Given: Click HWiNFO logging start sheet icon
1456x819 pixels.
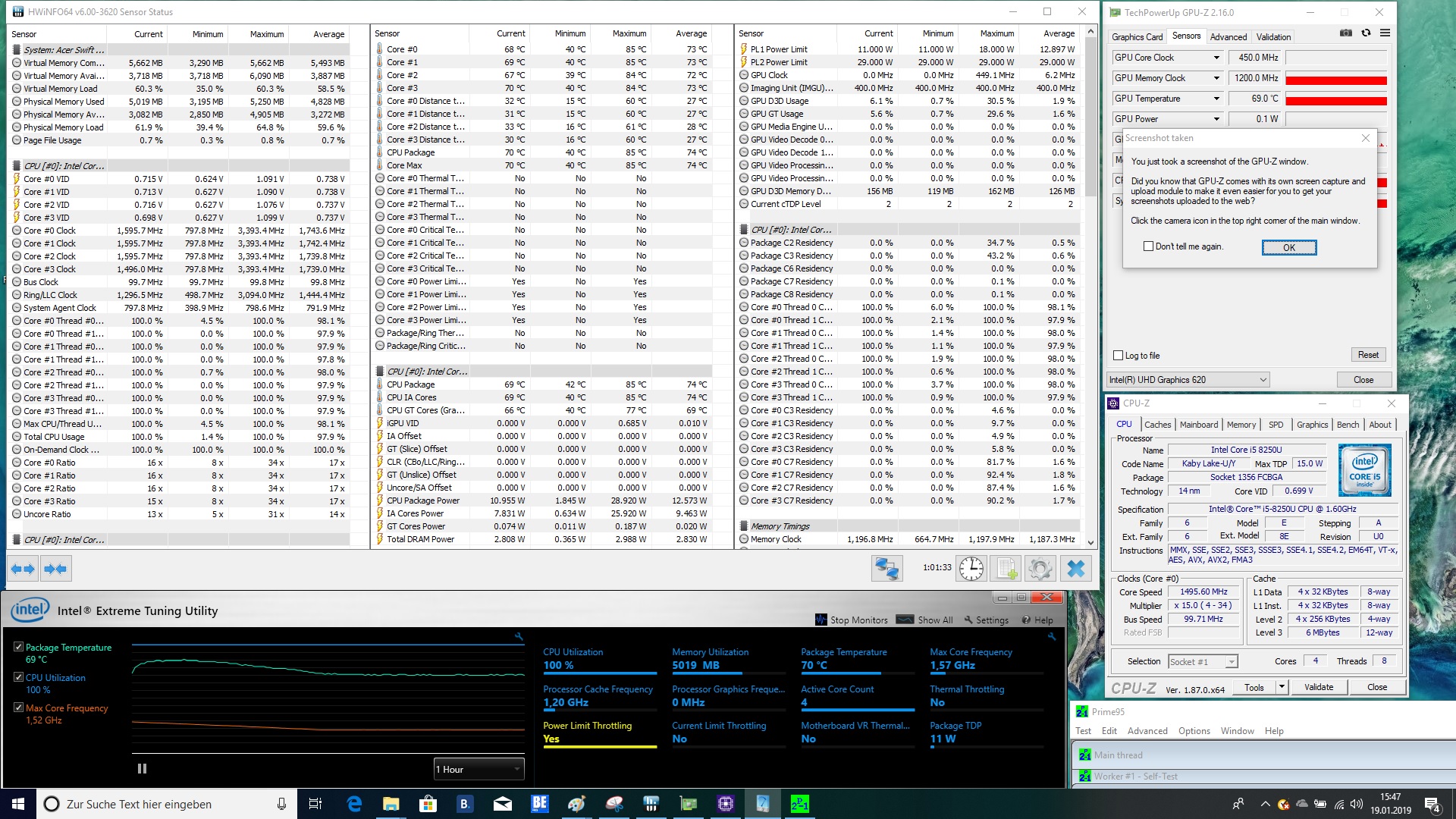Looking at the screenshot, I should coord(1006,569).
